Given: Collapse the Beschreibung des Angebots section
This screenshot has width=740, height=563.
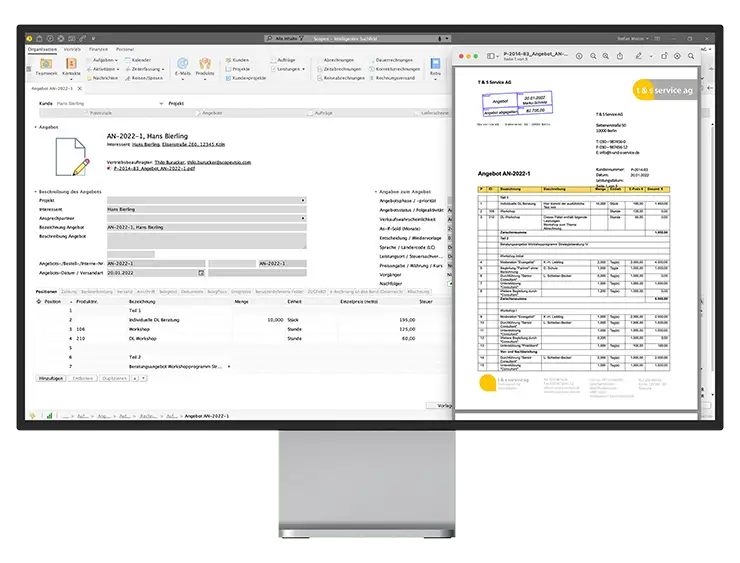Looking at the screenshot, I should [x=35, y=191].
